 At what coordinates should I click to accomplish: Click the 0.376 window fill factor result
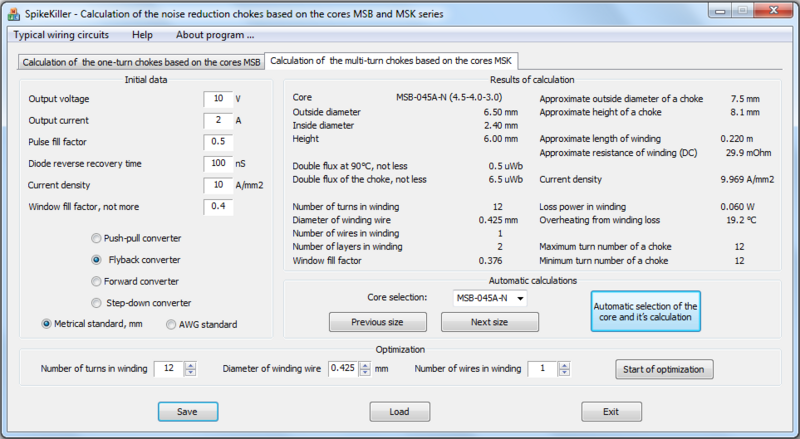pos(490,261)
